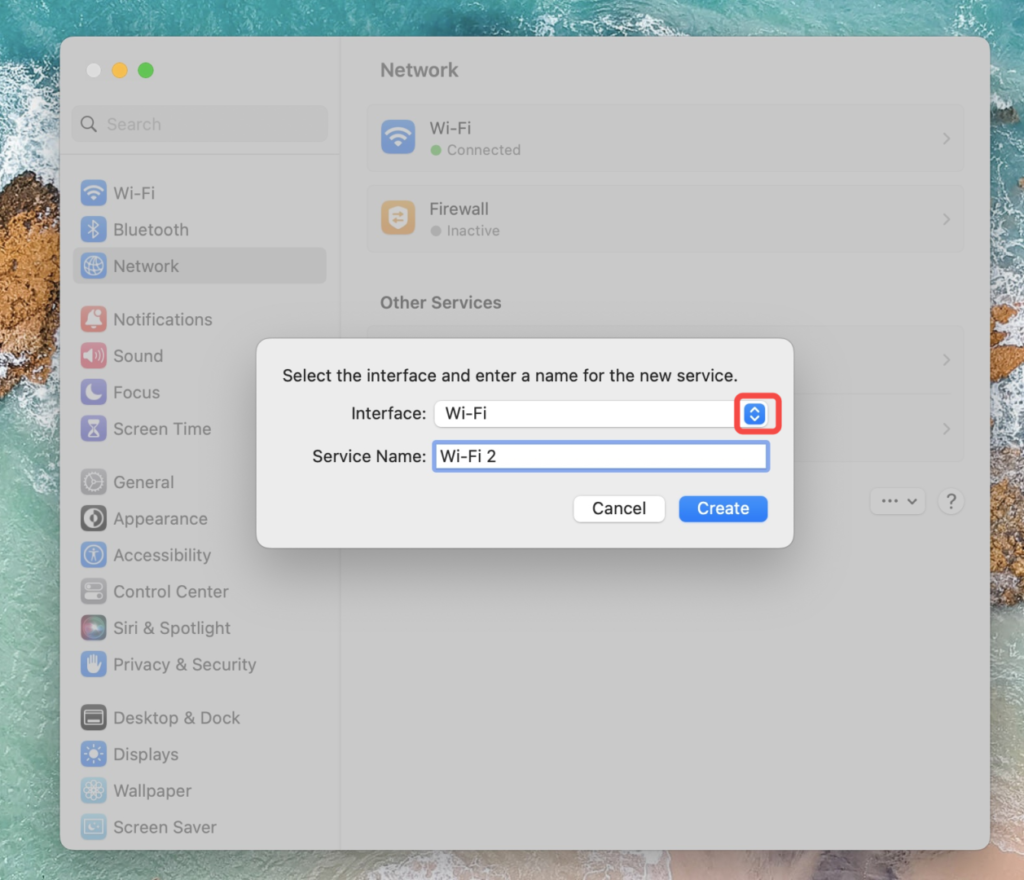Select the Wi-Fi icon in the sidebar
Image resolution: width=1024 pixels, height=880 pixels.
click(92, 192)
